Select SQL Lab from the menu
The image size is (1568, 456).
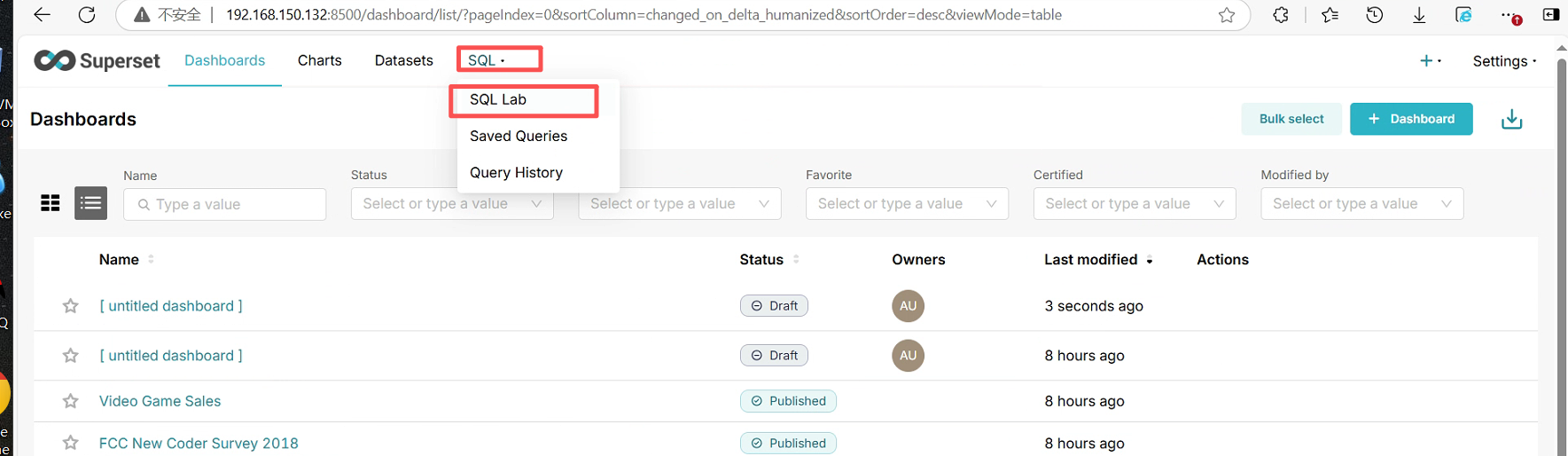tap(498, 99)
